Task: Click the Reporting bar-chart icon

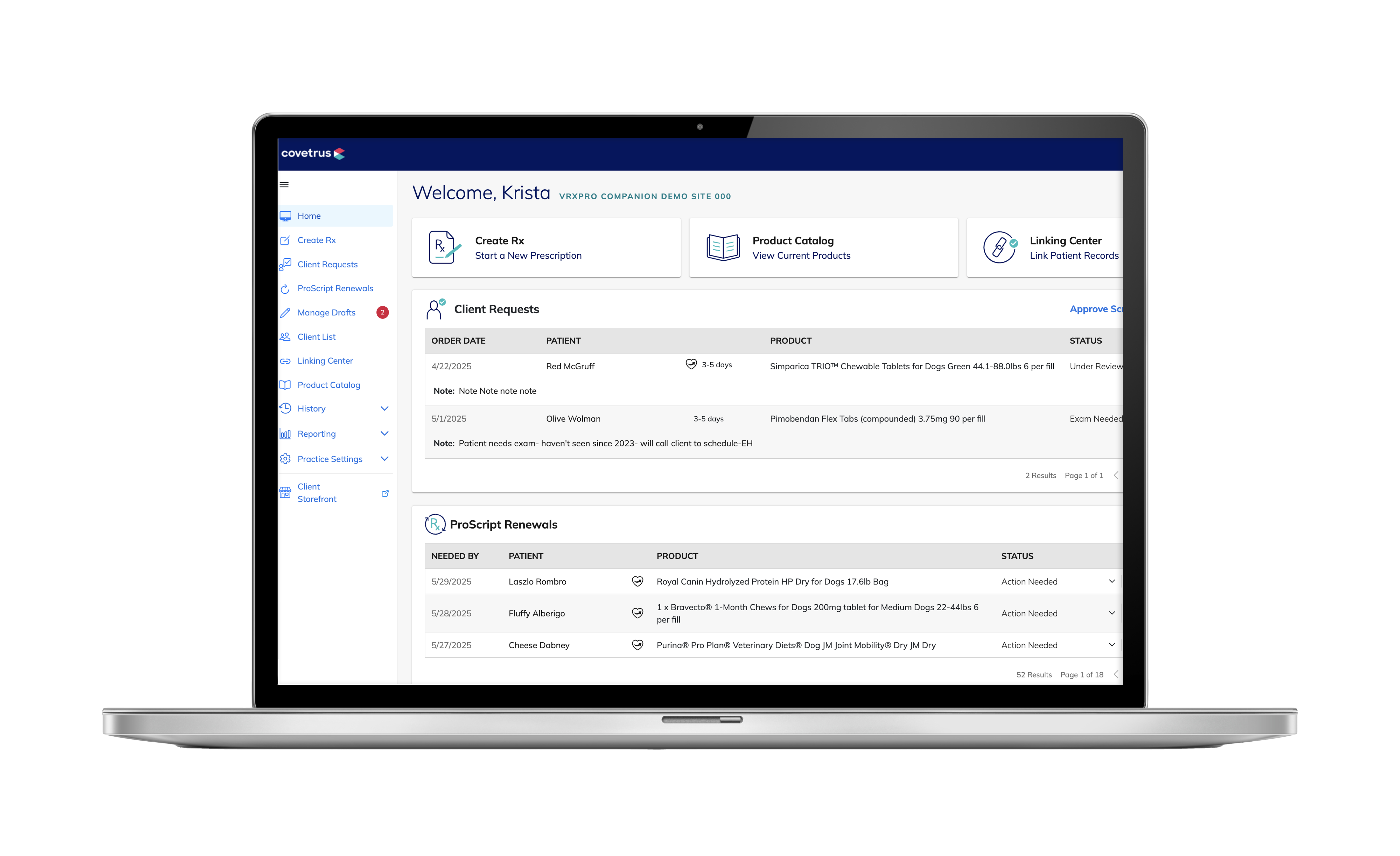Action: (286, 433)
